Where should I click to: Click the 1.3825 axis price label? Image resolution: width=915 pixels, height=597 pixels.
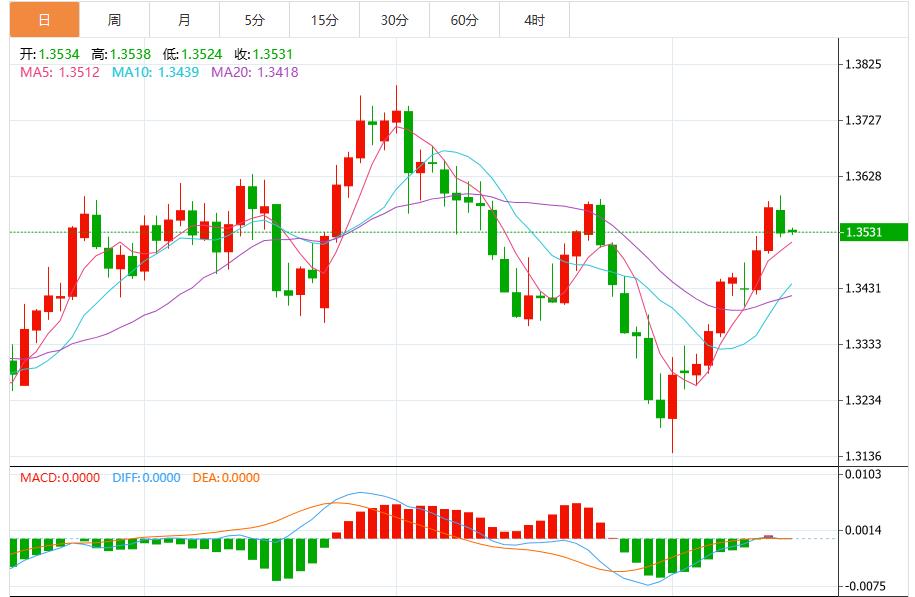(860, 62)
